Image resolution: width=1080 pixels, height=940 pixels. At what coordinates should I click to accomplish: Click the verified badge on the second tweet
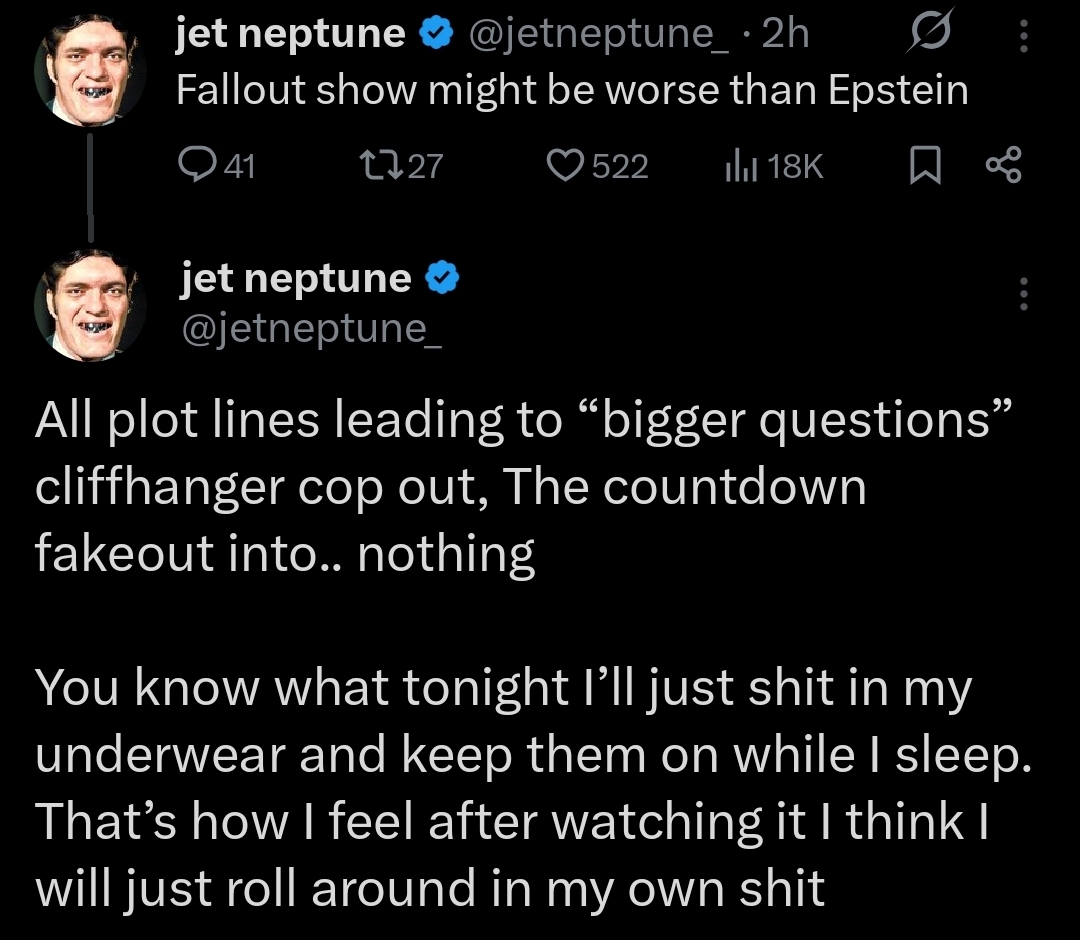coord(441,278)
